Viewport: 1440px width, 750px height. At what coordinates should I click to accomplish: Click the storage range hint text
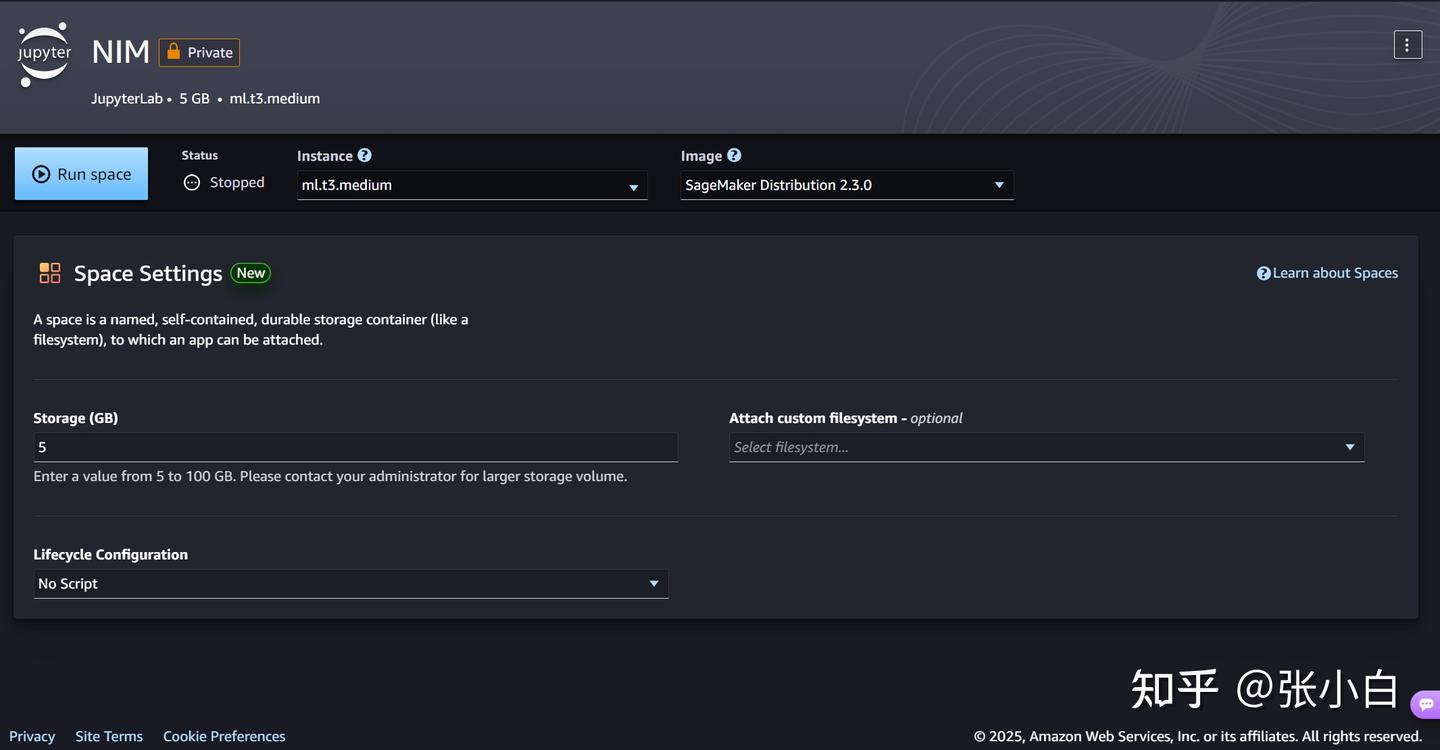(330, 476)
